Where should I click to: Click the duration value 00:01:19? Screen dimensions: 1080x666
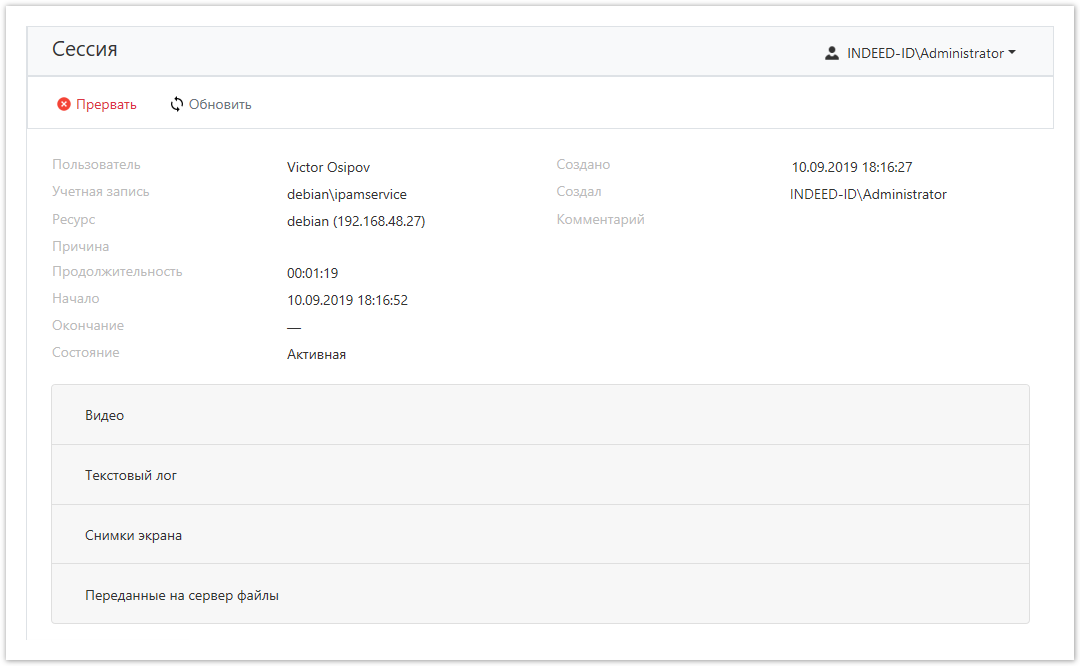(x=312, y=273)
